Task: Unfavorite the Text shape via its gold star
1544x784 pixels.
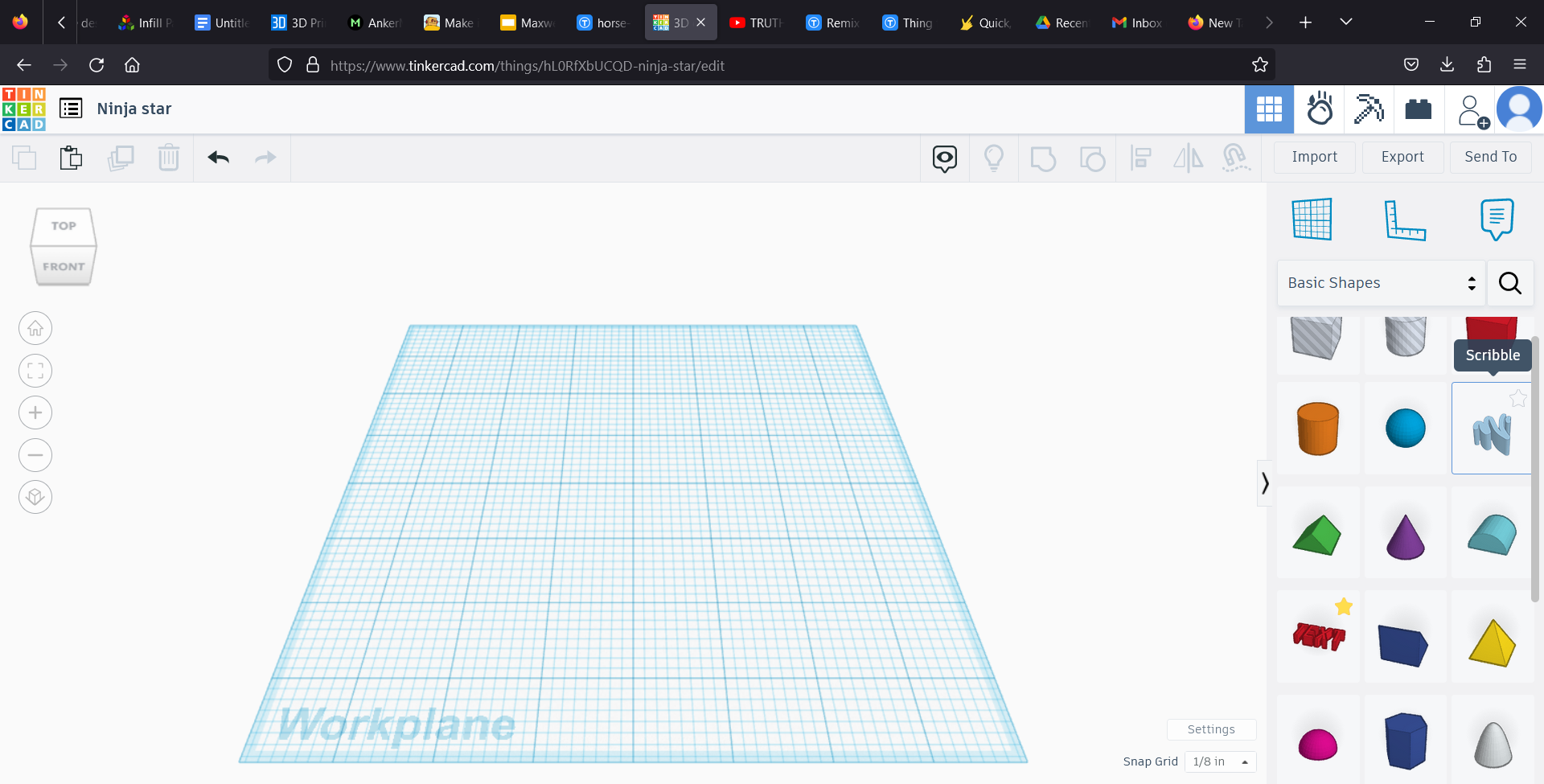Action: coord(1344,607)
